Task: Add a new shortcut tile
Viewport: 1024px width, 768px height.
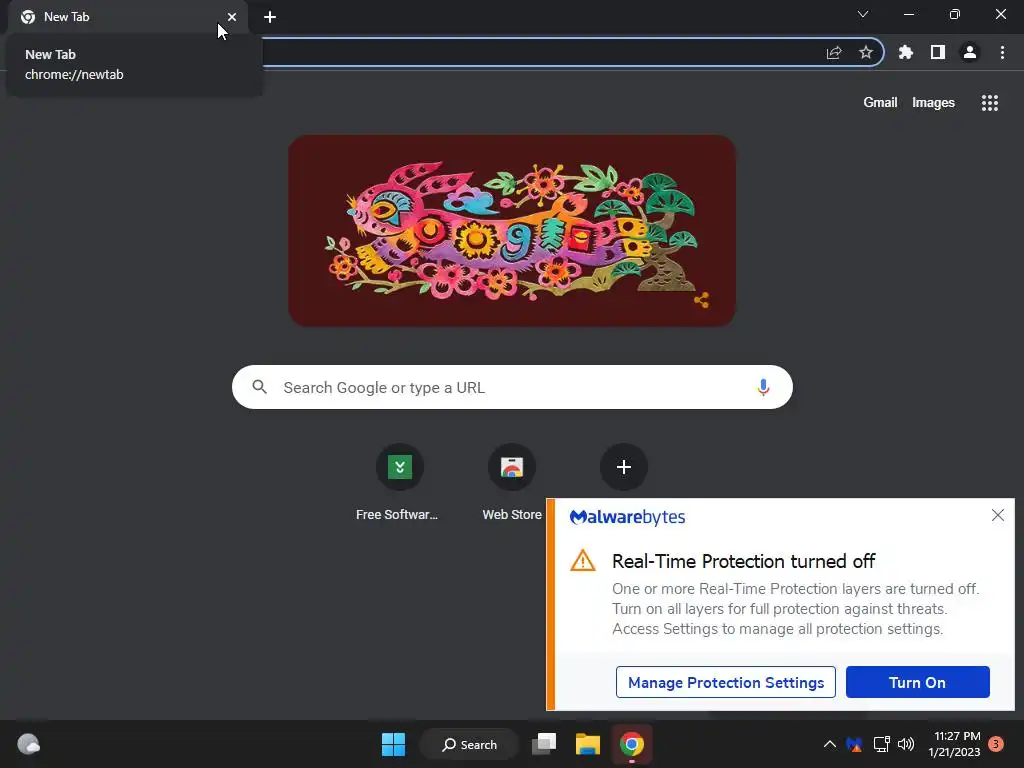Action: 624,467
